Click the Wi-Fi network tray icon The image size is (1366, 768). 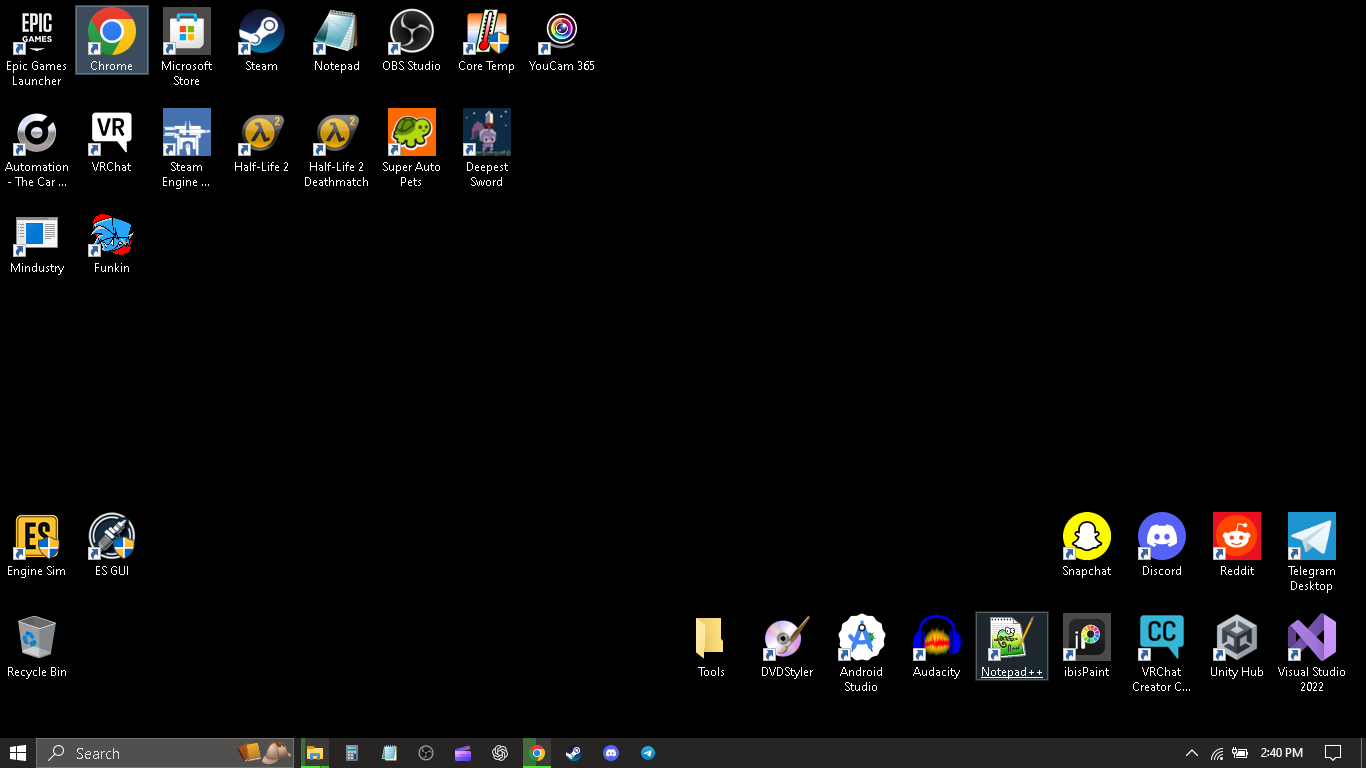click(x=1217, y=753)
